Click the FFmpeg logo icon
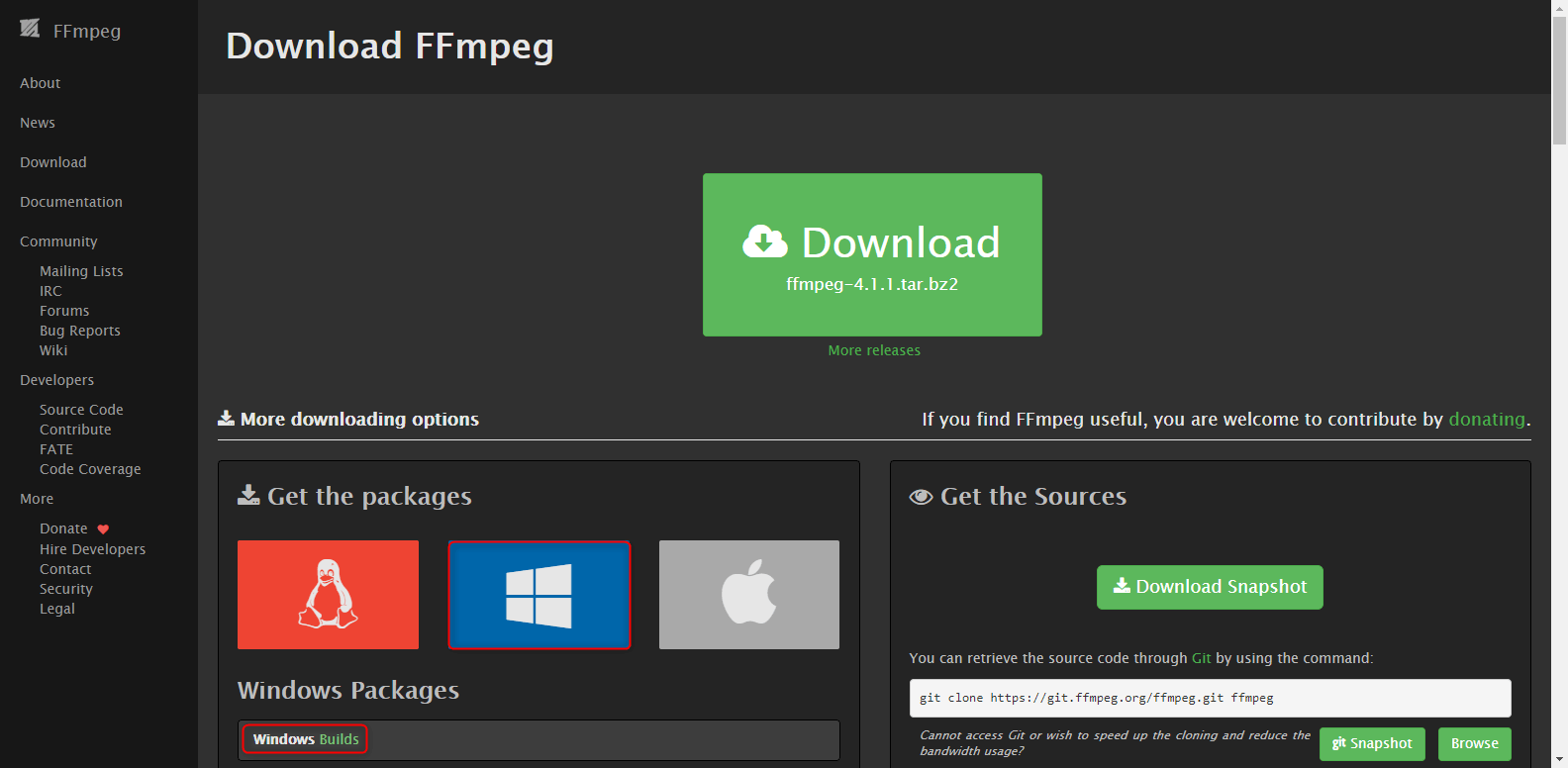This screenshot has width=1568, height=768. [x=30, y=29]
